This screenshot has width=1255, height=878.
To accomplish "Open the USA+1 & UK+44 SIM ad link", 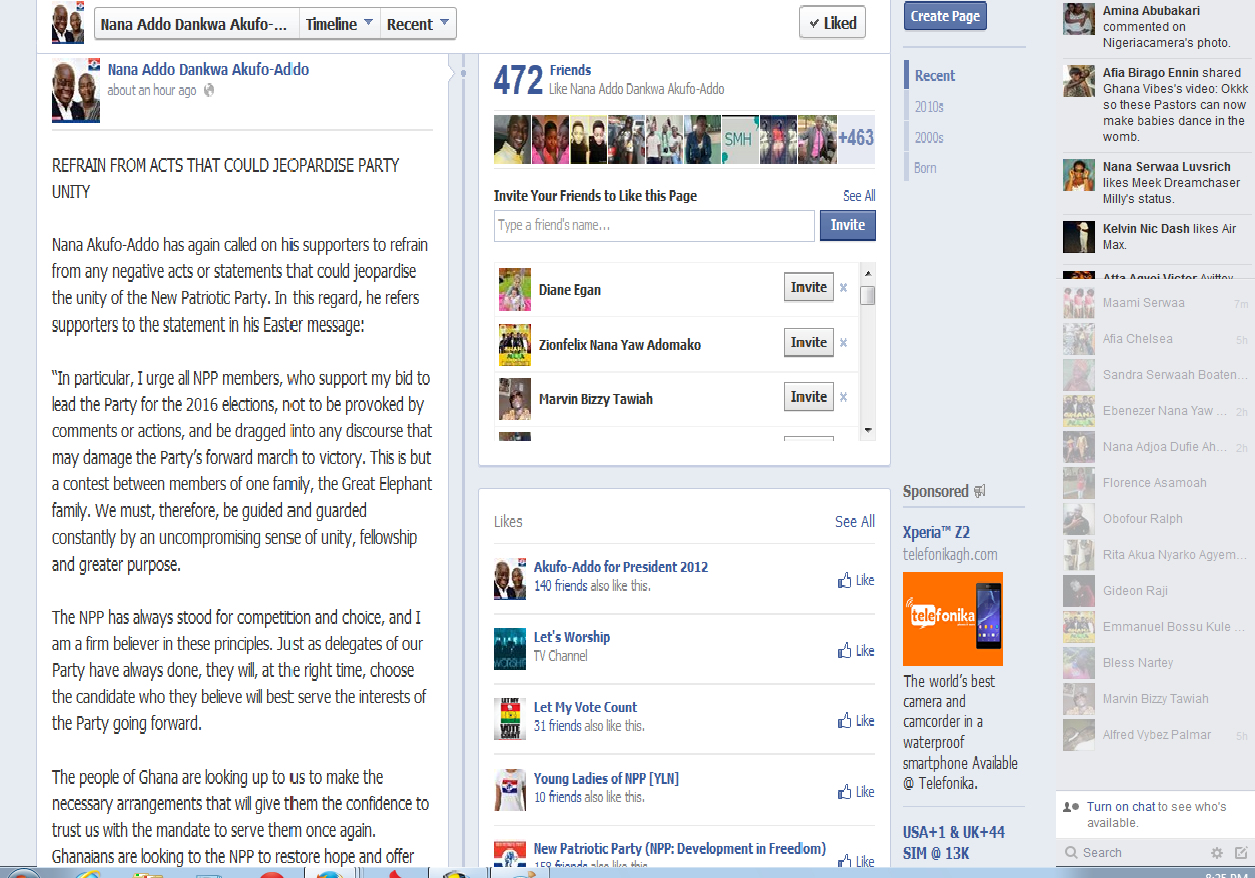I will pos(954,842).
